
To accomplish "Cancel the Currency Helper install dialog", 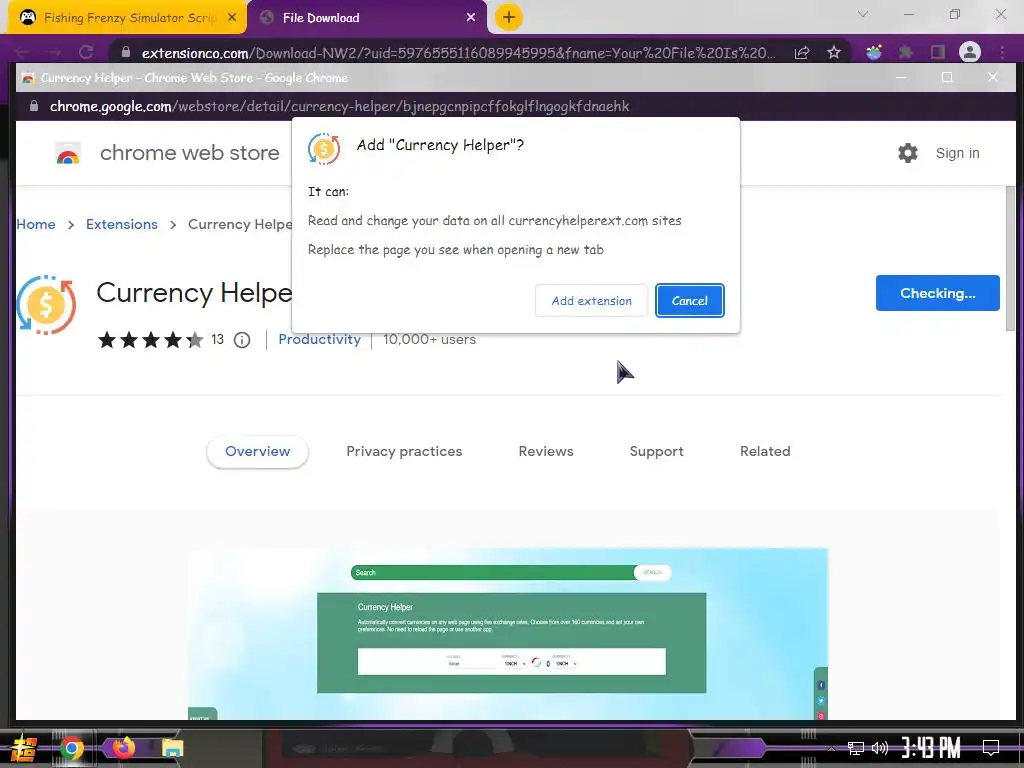I will click(x=690, y=300).
